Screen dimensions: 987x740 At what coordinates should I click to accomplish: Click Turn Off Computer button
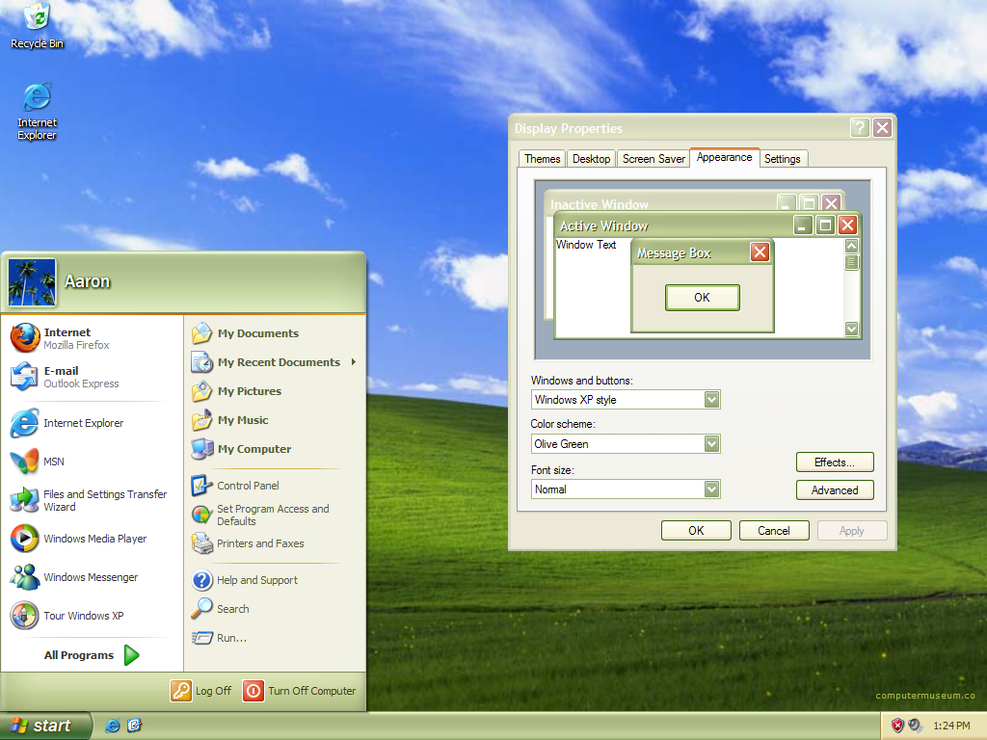click(300, 690)
